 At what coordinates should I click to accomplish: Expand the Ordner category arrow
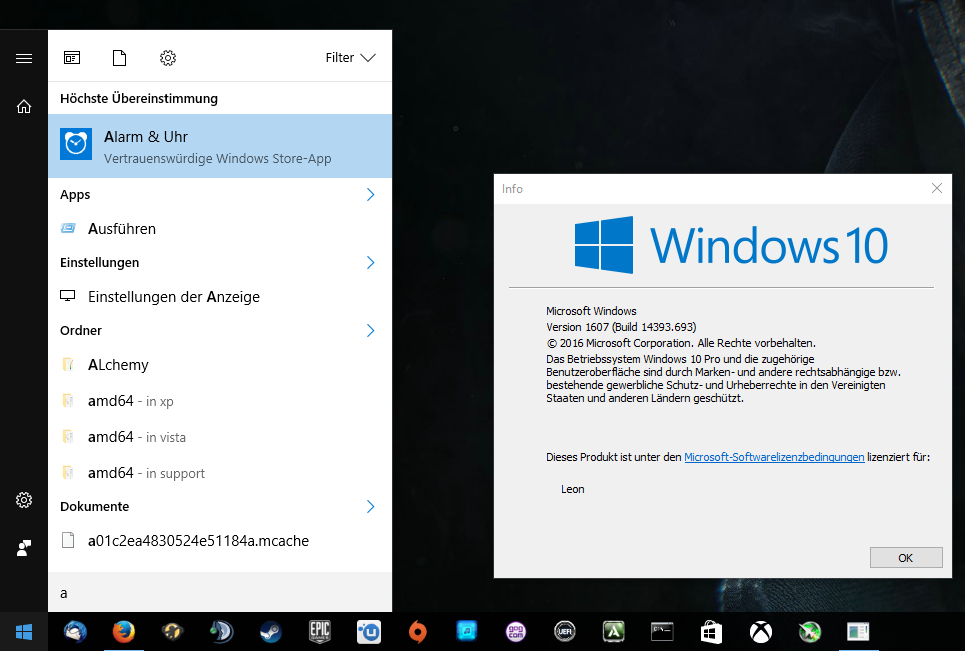370,330
